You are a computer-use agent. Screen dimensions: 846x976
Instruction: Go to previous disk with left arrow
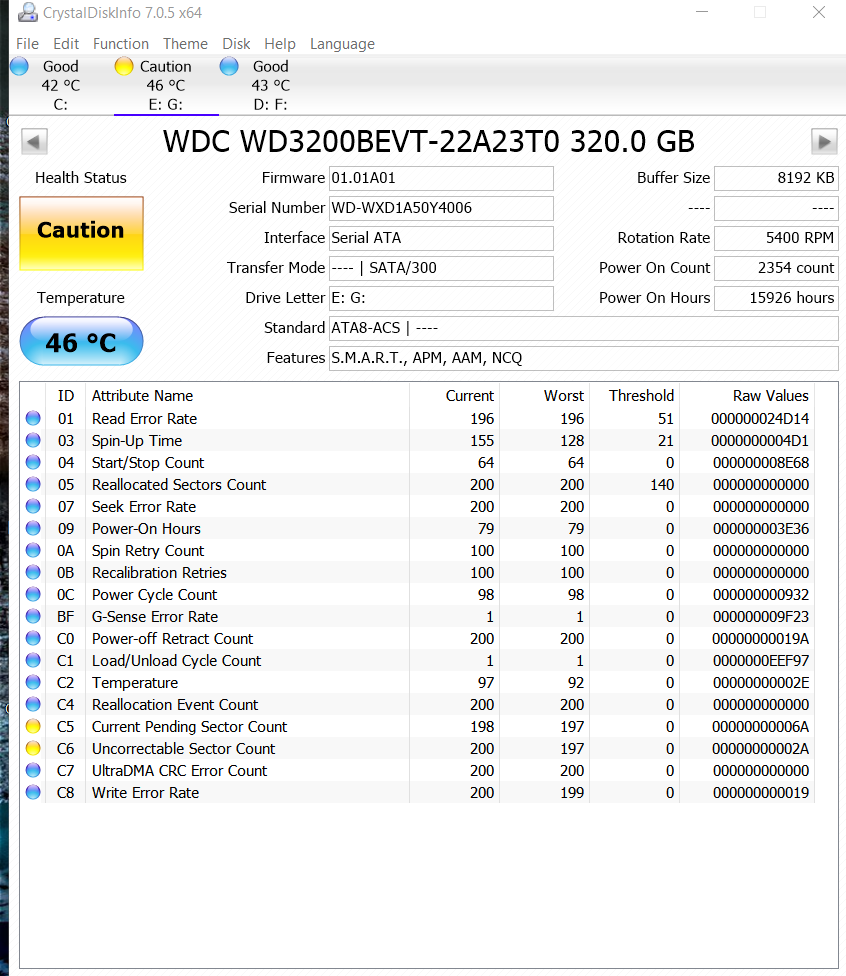coord(34,142)
